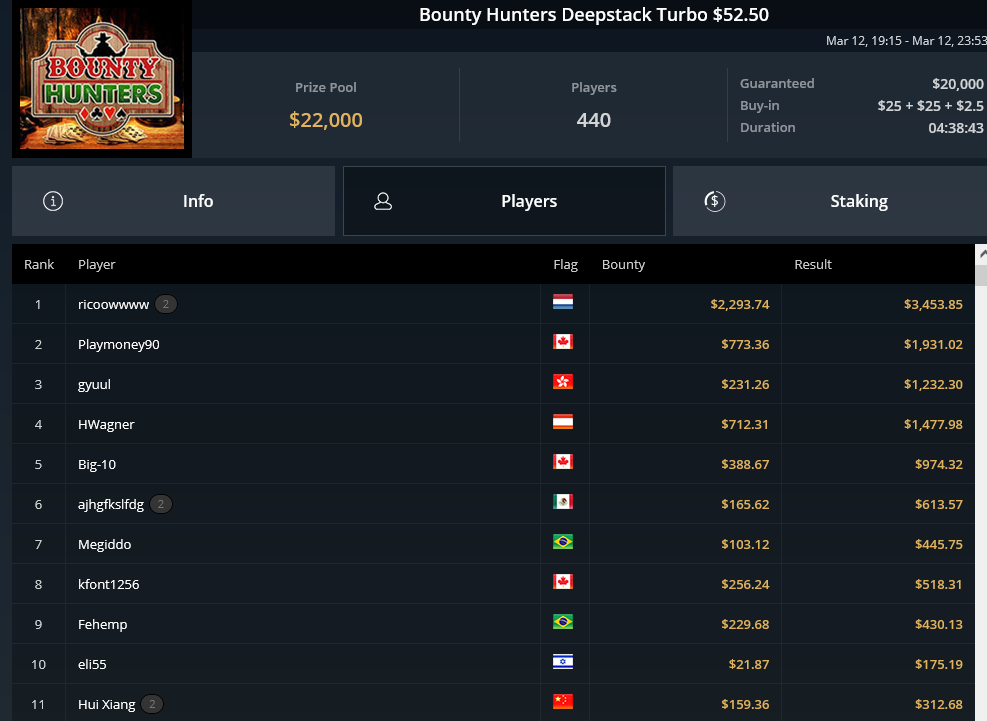This screenshot has width=987, height=721.
Task: Click the $3,453.85 result value
Action: tap(933, 305)
